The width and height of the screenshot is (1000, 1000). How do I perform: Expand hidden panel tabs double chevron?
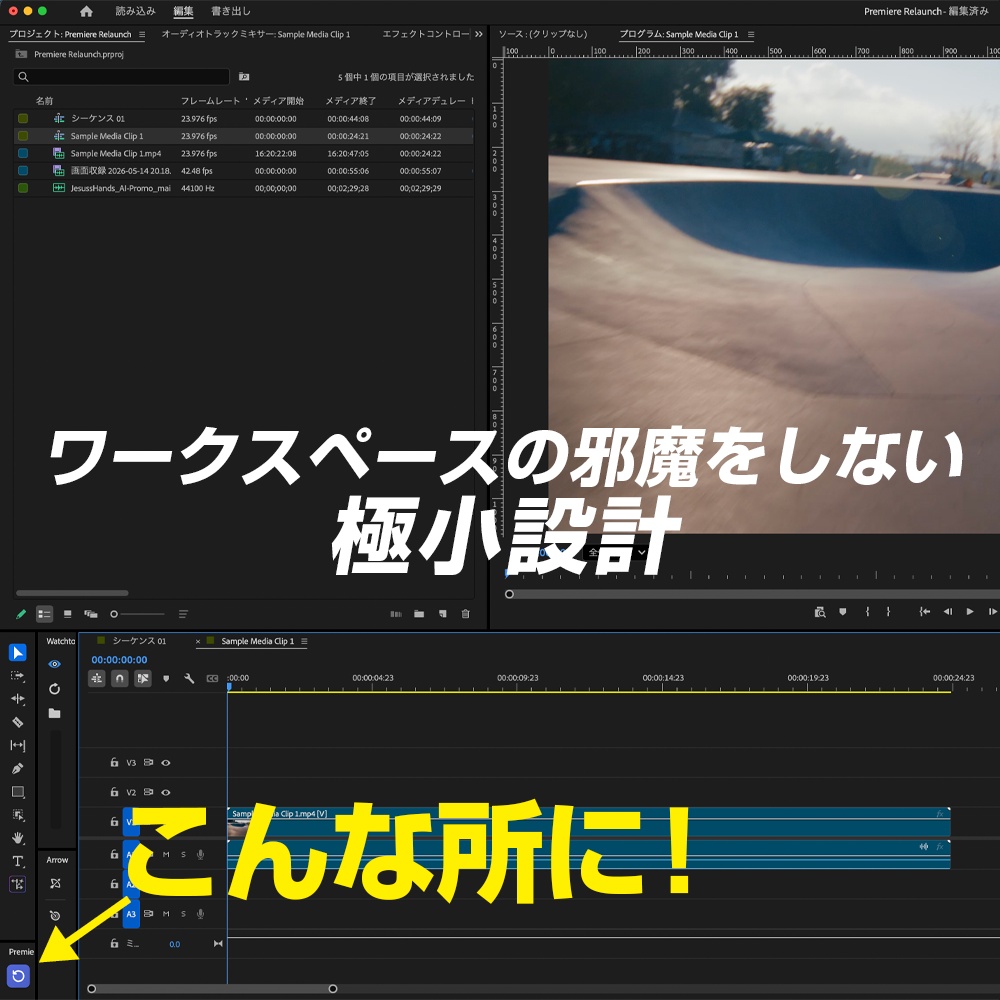point(479,34)
